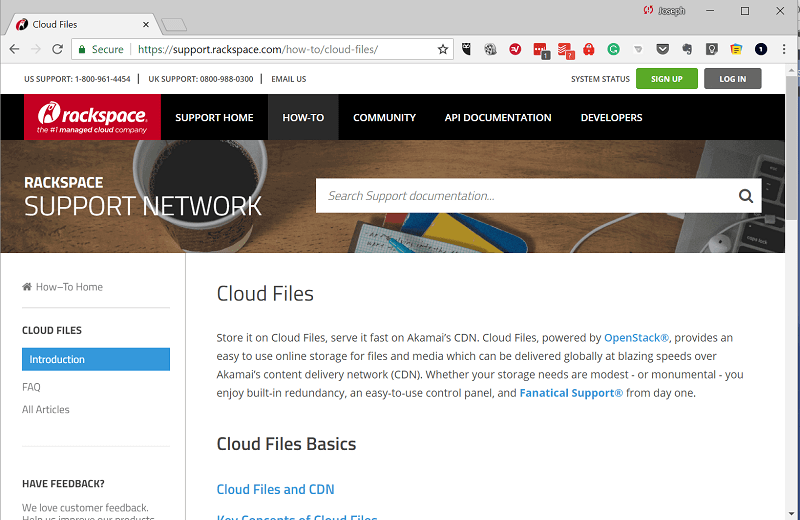Click the Cloud Files page heading
The image size is (800, 520).
(265, 293)
